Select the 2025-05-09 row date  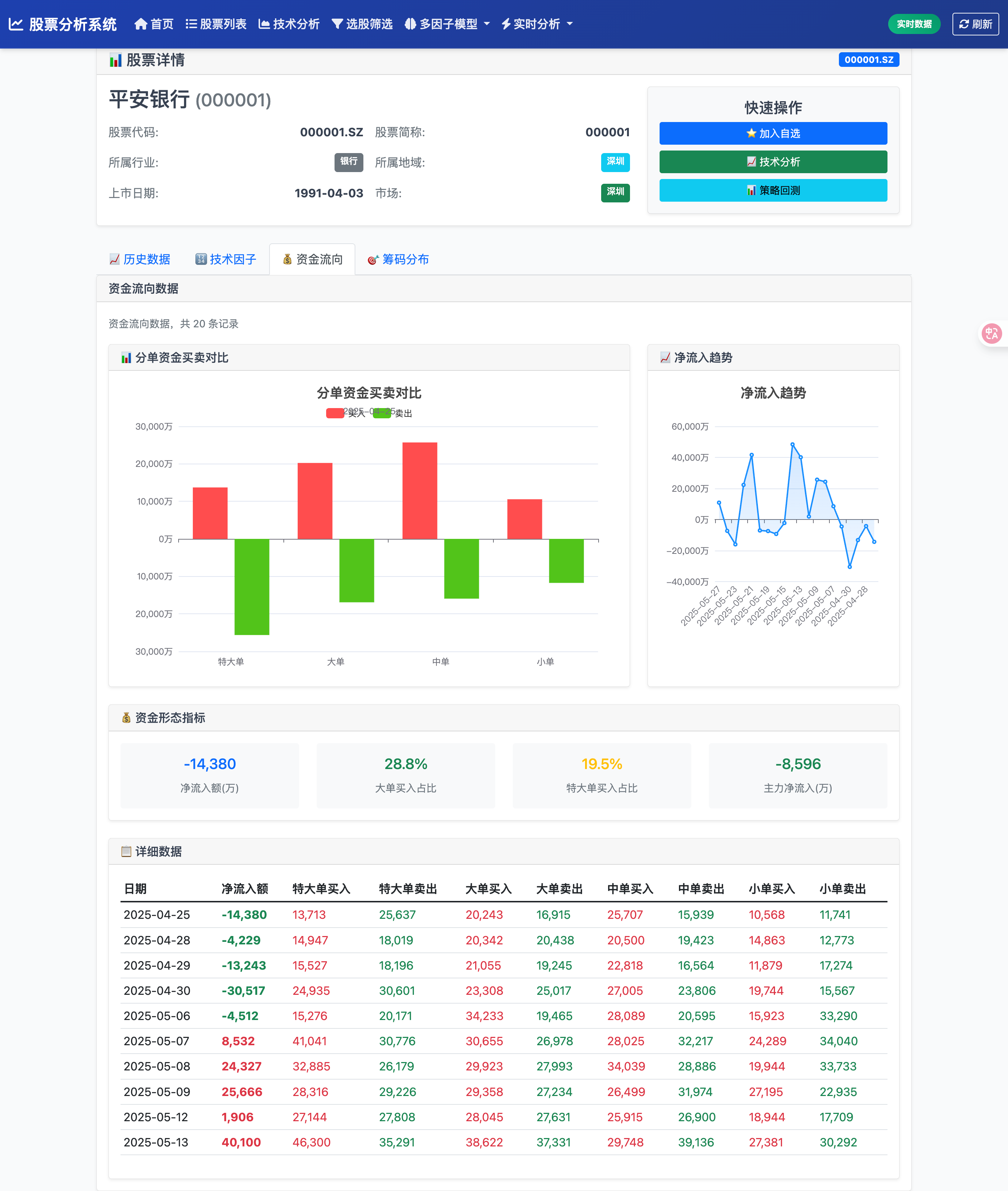157,1092
